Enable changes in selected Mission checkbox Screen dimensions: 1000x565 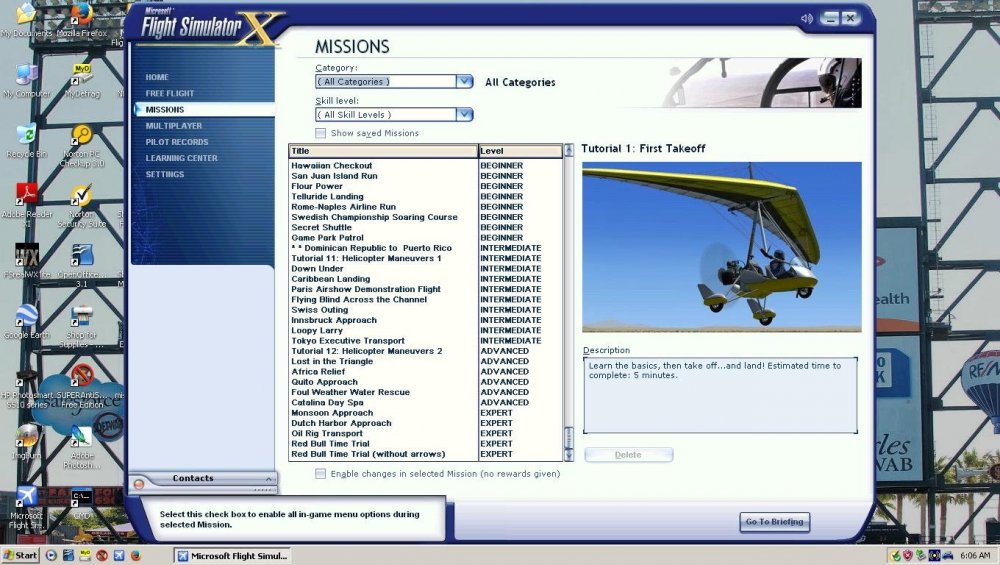coord(320,474)
